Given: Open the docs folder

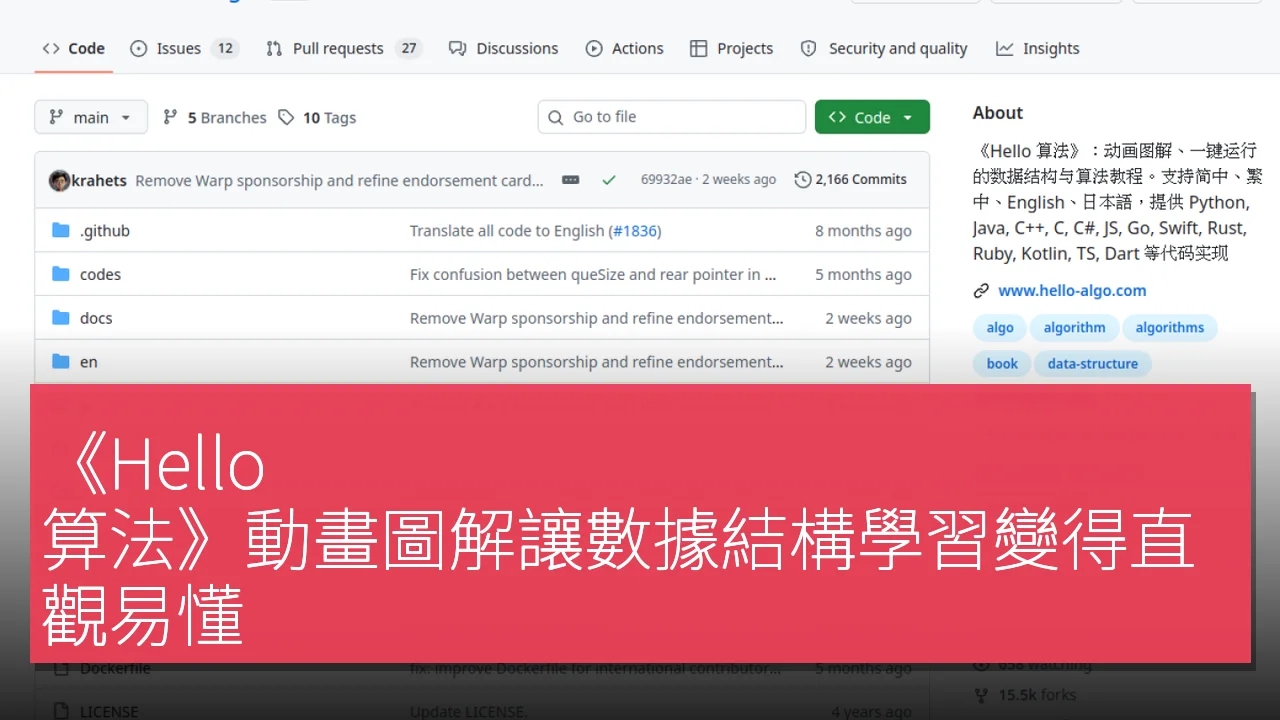Looking at the screenshot, I should point(96,318).
